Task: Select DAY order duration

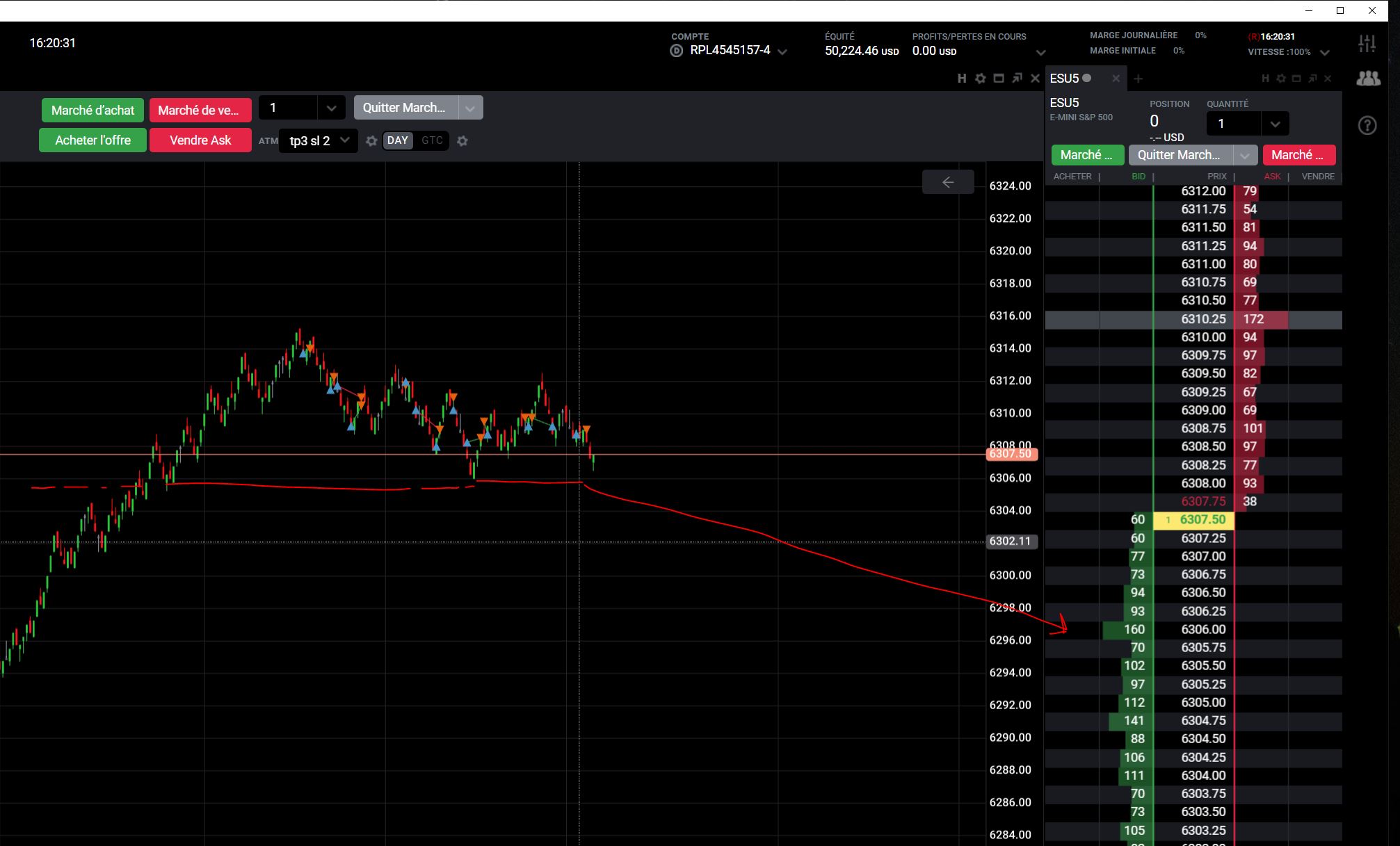Action: 397,140
